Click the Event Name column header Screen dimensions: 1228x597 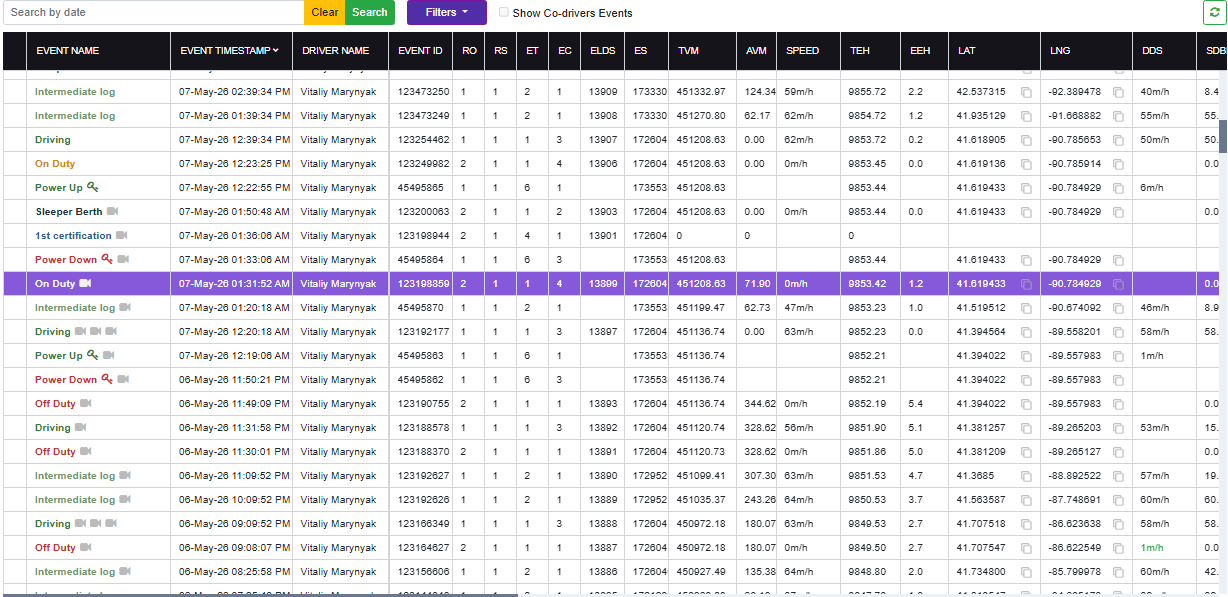[68, 51]
